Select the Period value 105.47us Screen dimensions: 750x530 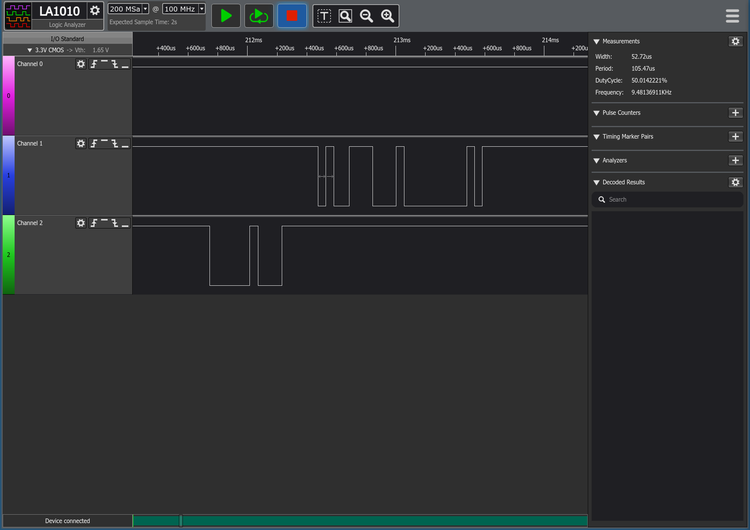[643, 68]
